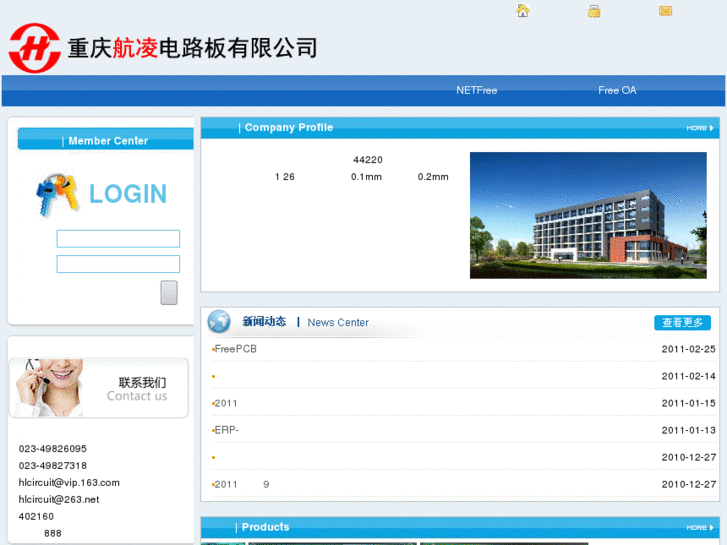
Task: Click the Contact us headset banner
Action: (99, 388)
